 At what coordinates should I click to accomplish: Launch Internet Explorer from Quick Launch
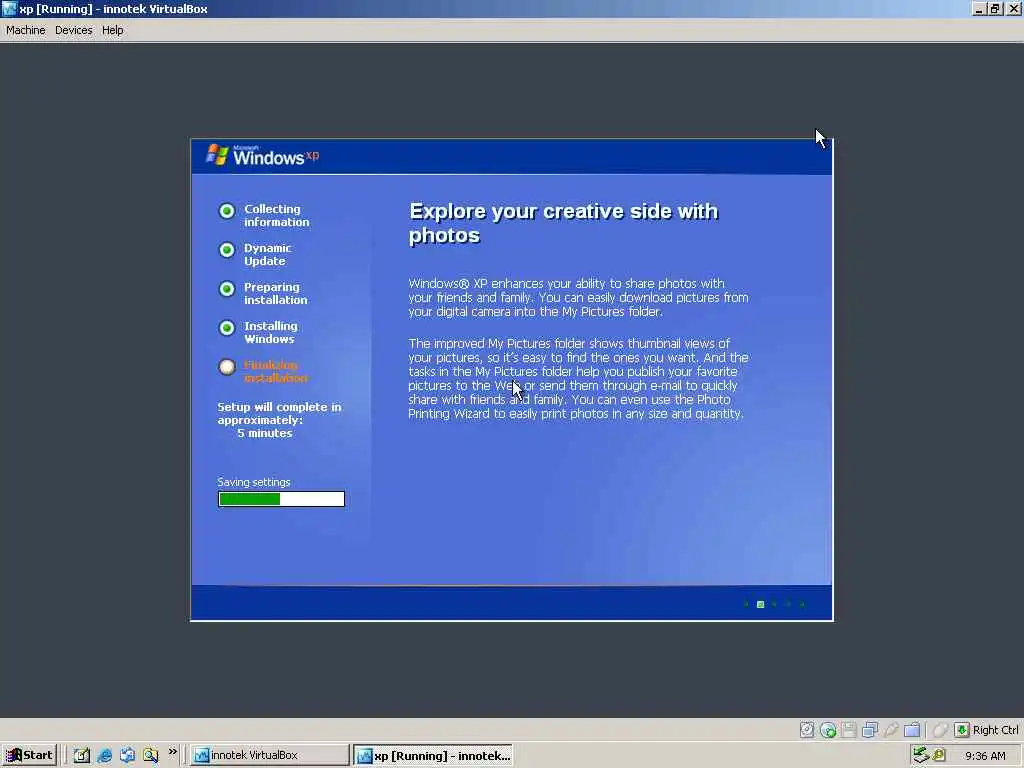tap(104, 755)
